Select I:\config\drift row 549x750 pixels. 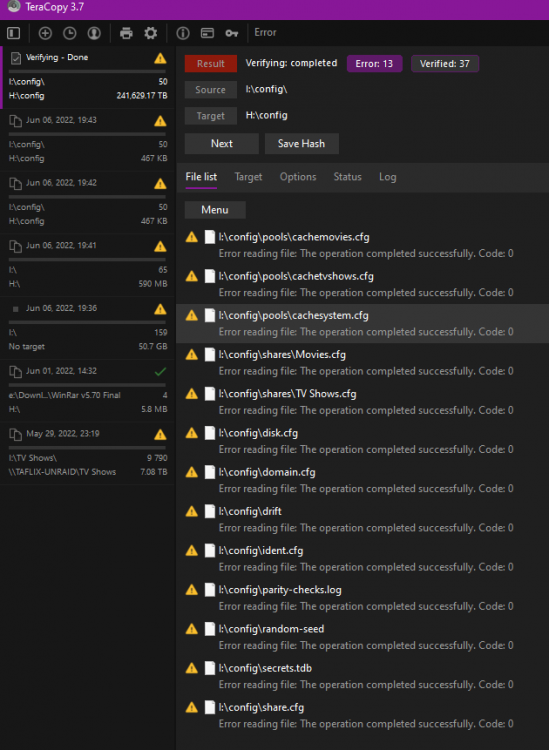tap(362, 519)
